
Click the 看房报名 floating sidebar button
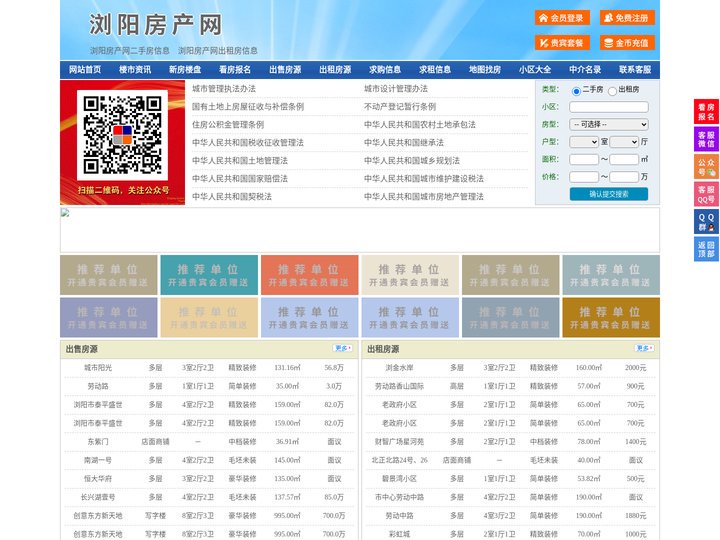[706, 112]
